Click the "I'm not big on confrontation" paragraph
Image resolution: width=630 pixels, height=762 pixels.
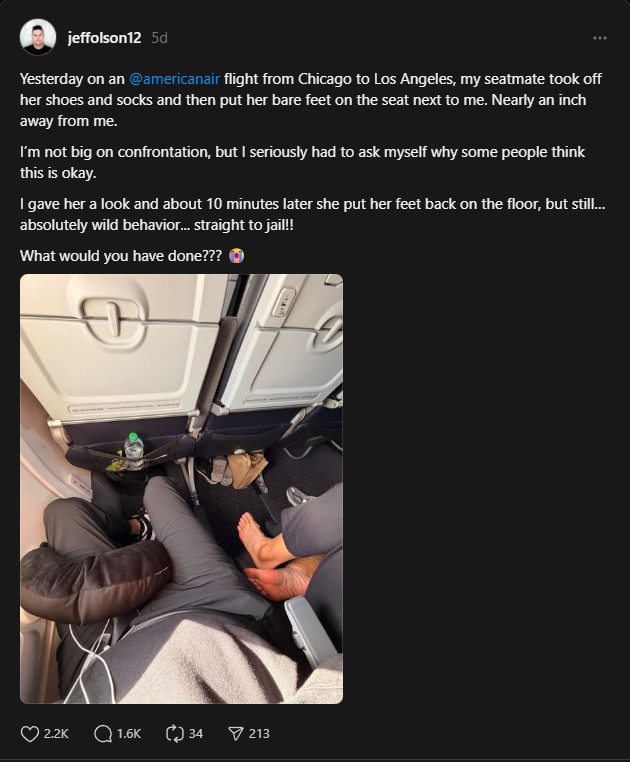[x=302, y=162]
